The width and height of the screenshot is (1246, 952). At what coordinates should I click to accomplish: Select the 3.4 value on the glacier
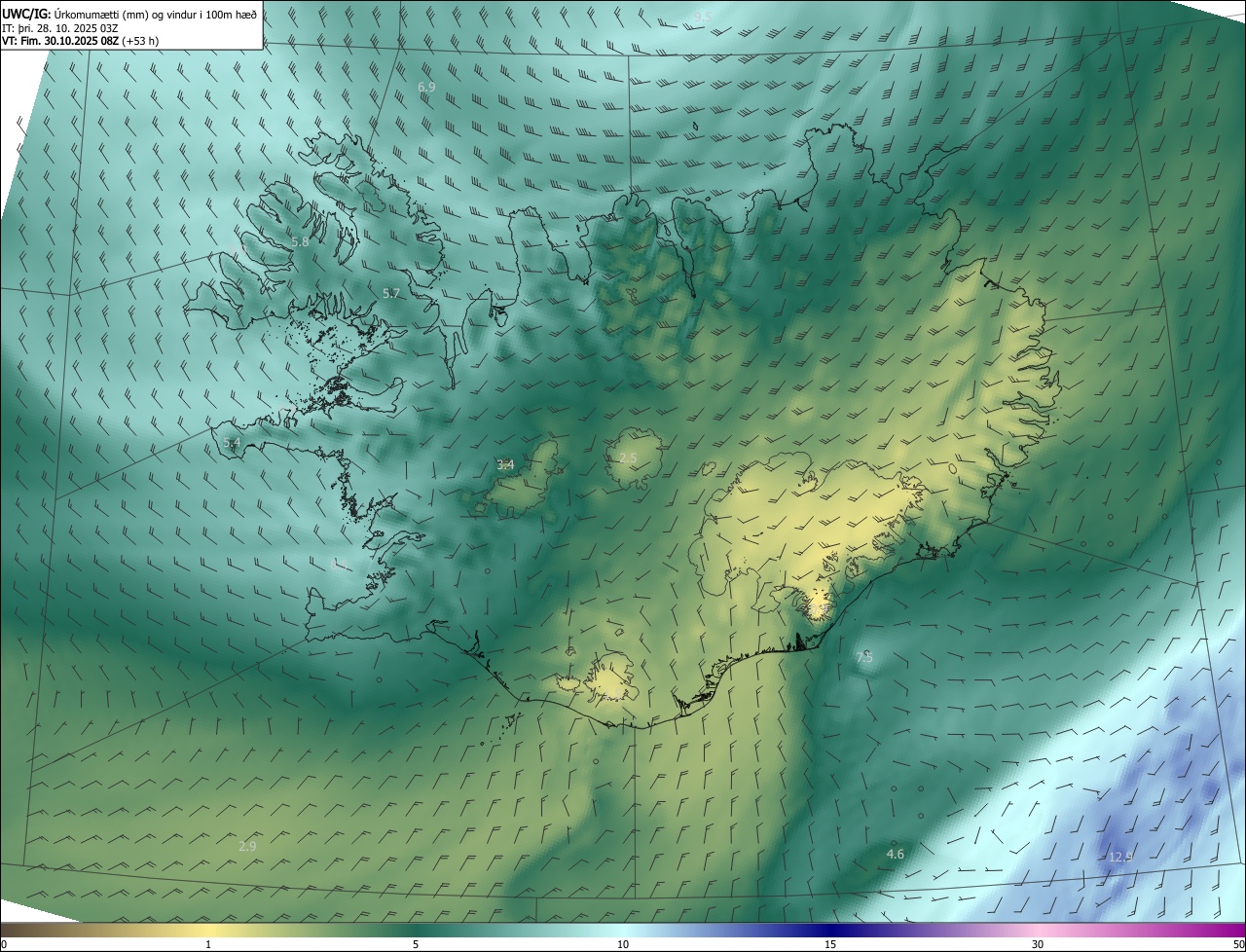click(505, 464)
